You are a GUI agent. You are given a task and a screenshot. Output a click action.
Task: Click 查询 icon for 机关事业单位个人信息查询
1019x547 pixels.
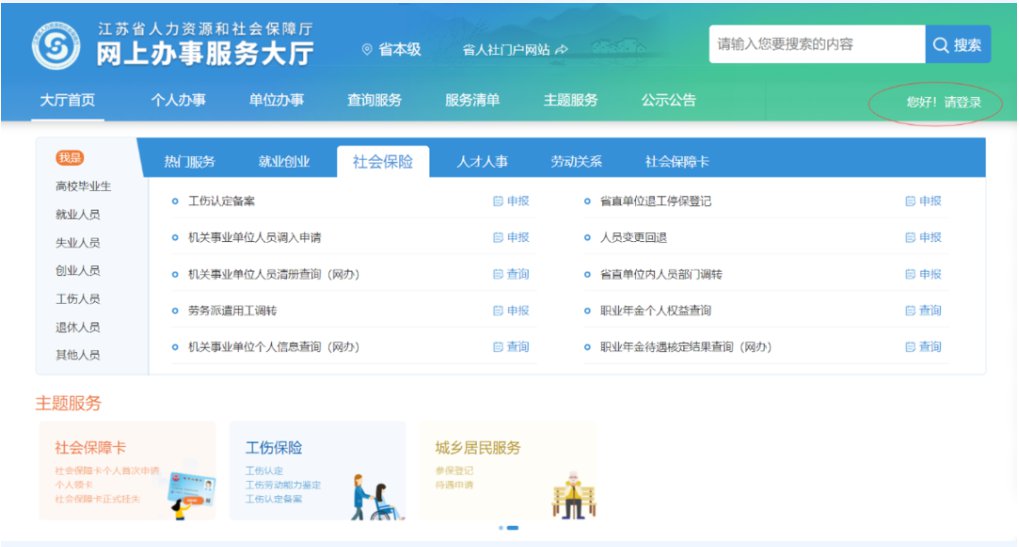click(498, 347)
